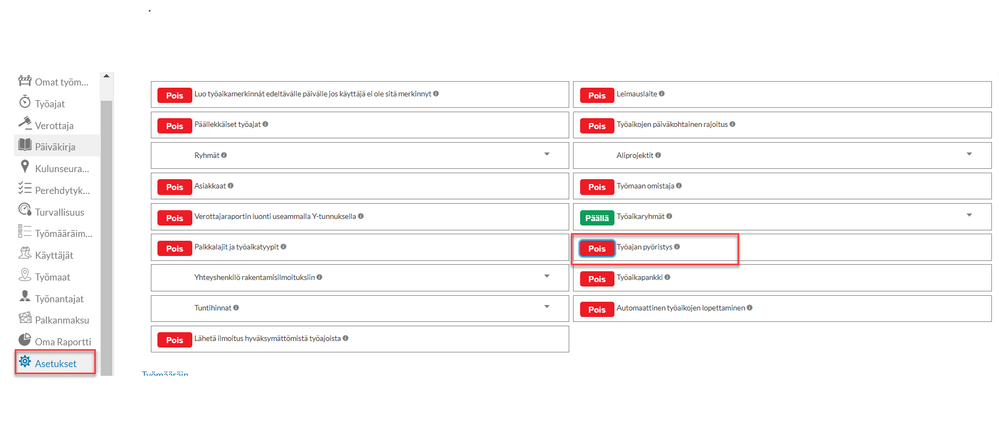The image size is (999, 427).
Task: Click the Päiväkirja book icon
Action: coord(26,146)
